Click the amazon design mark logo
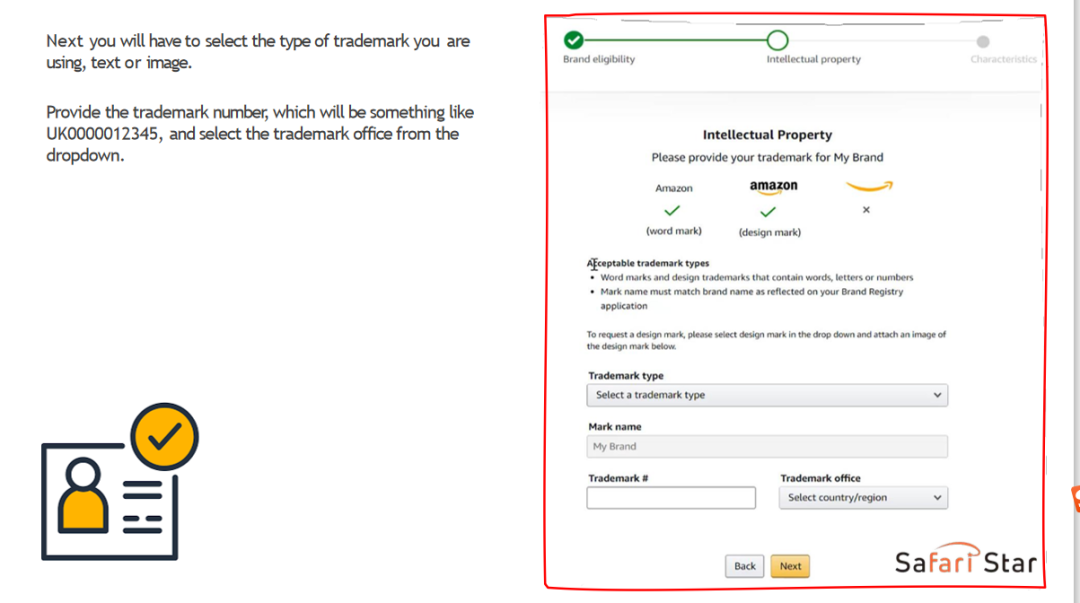1080x603 pixels. 773,187
